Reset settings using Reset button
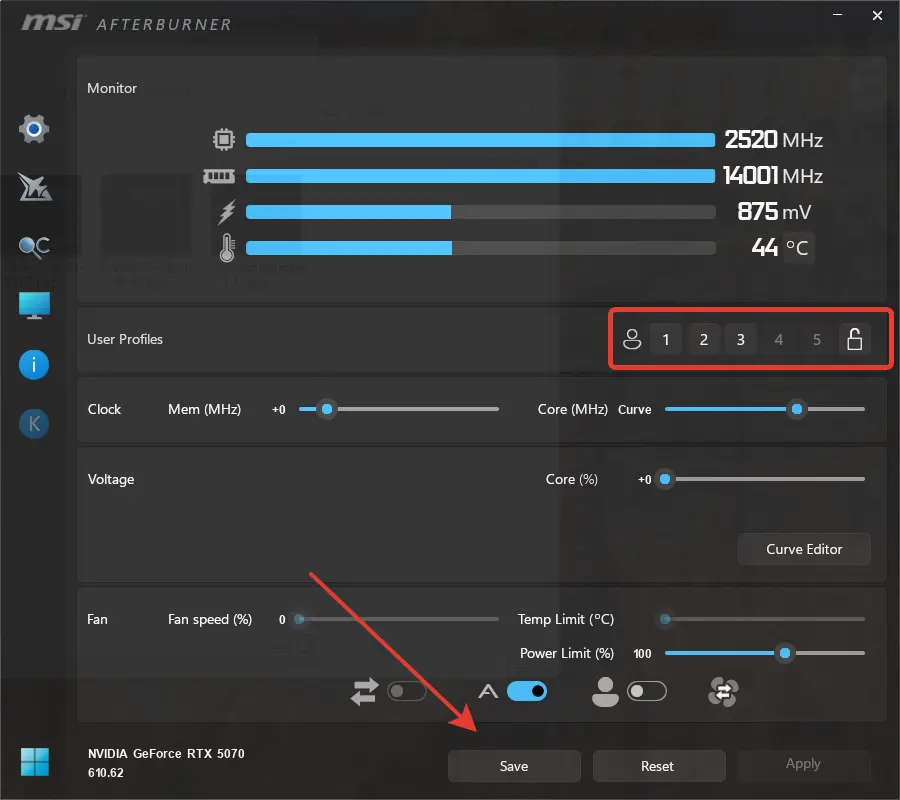 click(x=658, y=766)
